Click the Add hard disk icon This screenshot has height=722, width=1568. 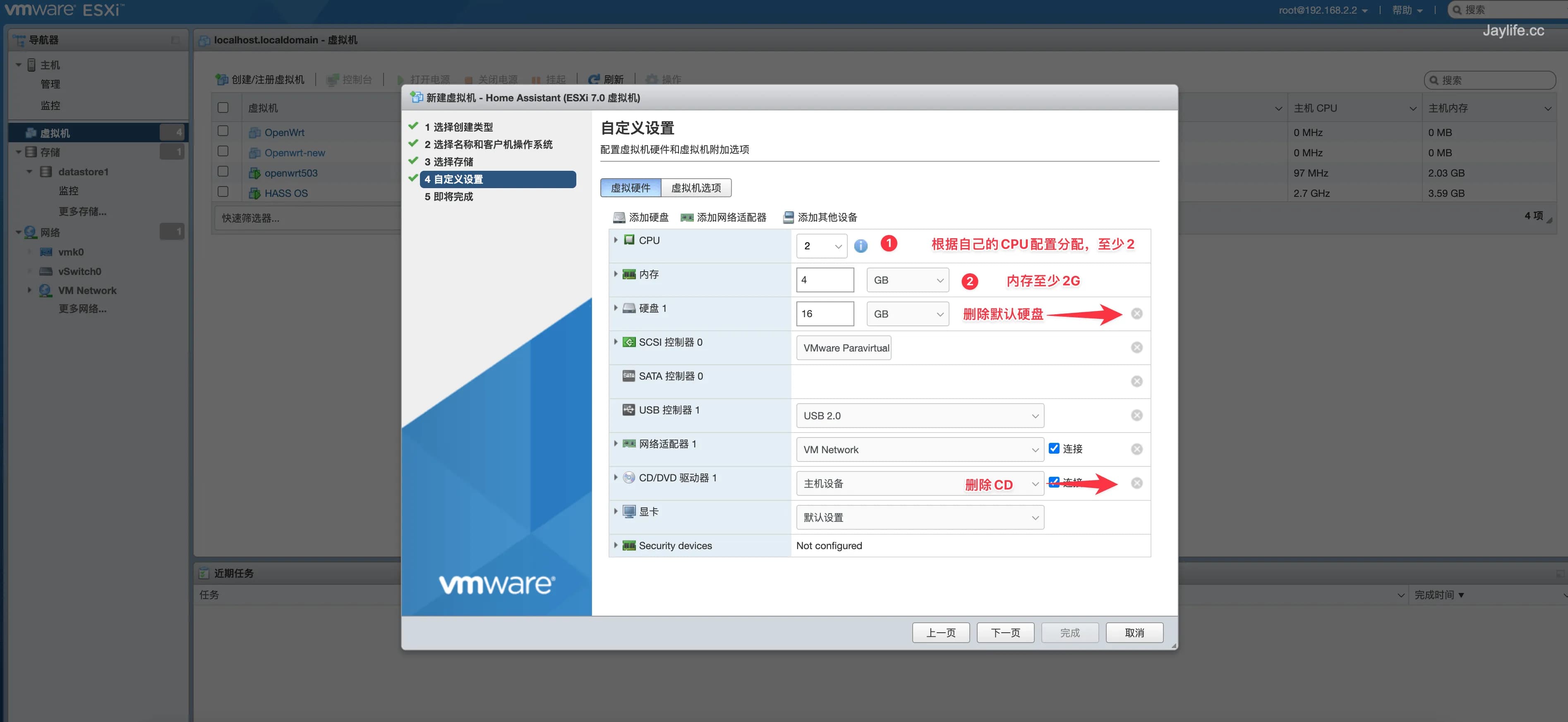pos(619,217)
